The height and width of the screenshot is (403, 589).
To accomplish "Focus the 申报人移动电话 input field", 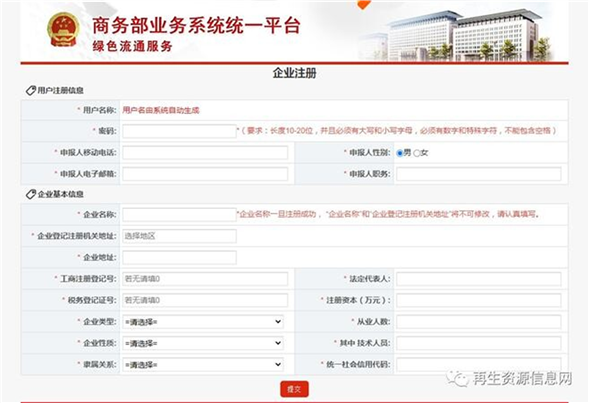I will click(x=205, y=152).
